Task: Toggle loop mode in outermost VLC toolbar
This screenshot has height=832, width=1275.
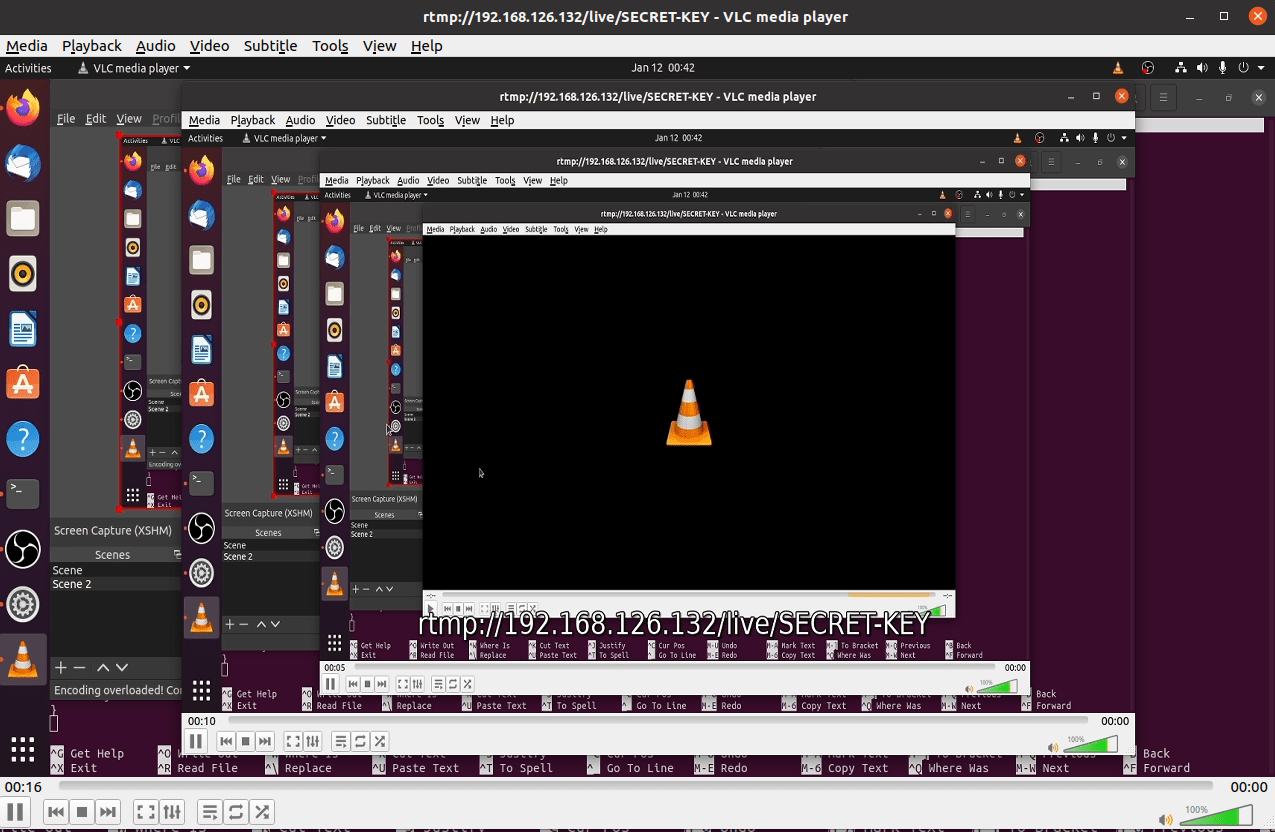Action: tap(236, 812)
